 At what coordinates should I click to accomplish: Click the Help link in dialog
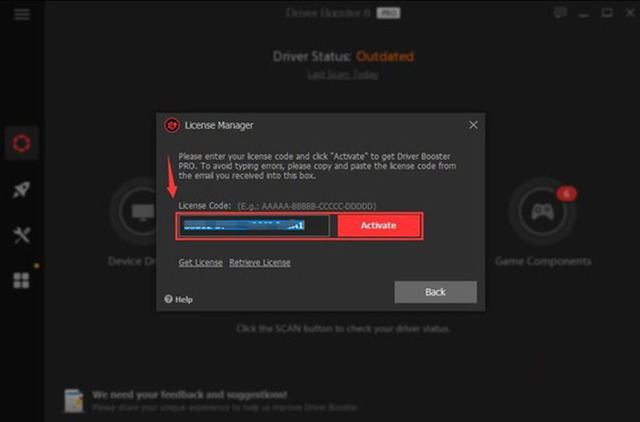[178, 300]
